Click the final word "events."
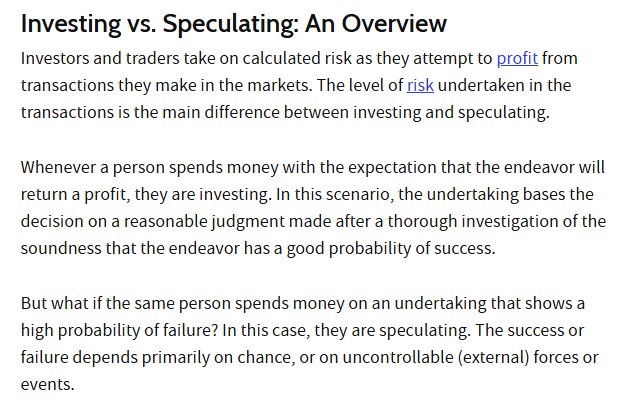This screenshot has width=637, height=410. (48, 385)
